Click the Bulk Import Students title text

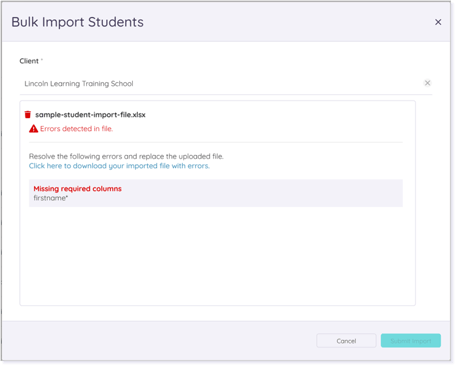(77, 22)
